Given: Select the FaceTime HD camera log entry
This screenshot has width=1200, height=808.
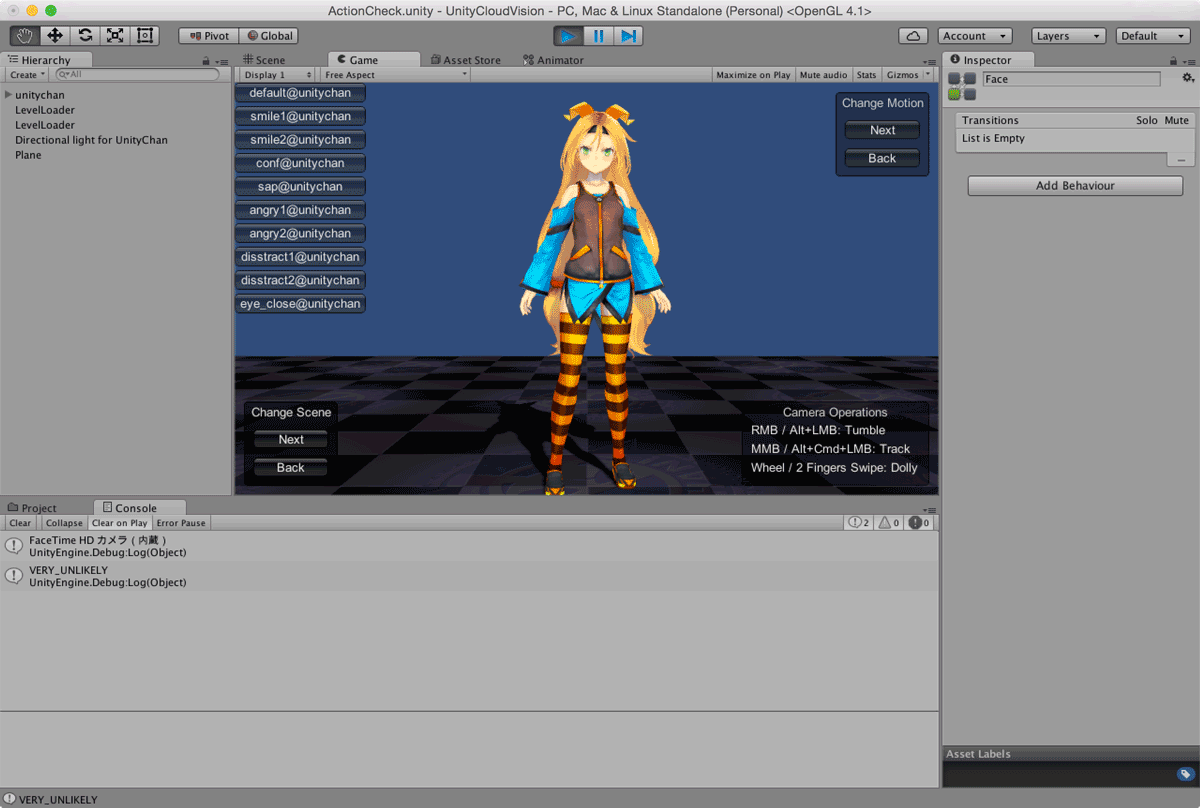Looking at the screenshot, I should (x=470, y=546).
